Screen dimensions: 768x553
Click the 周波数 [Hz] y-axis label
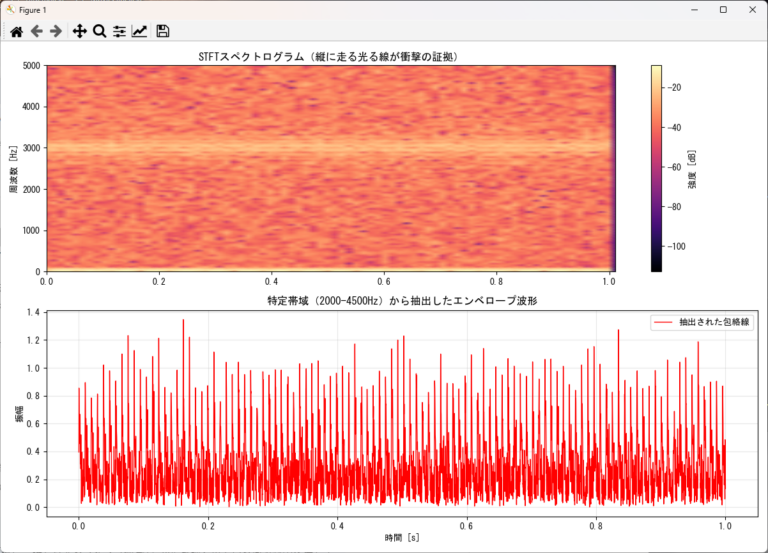pyautogui.click(x=14, y=168)
